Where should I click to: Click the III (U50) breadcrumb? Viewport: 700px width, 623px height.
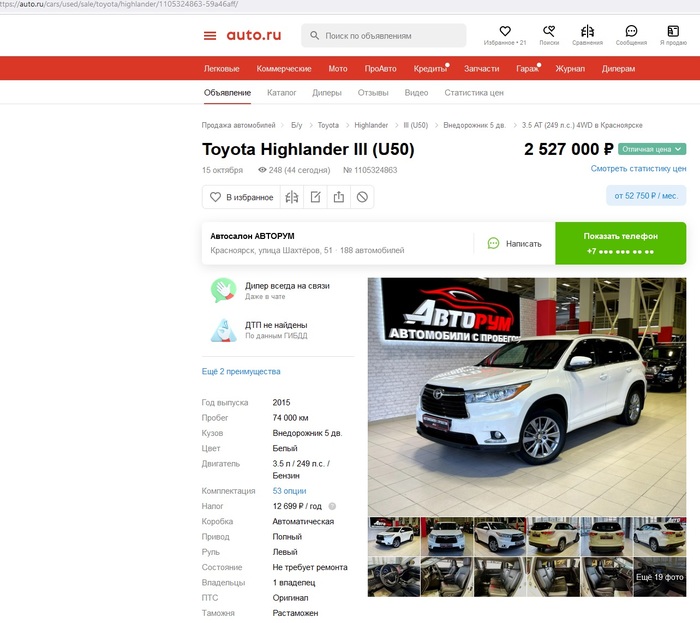416,125
